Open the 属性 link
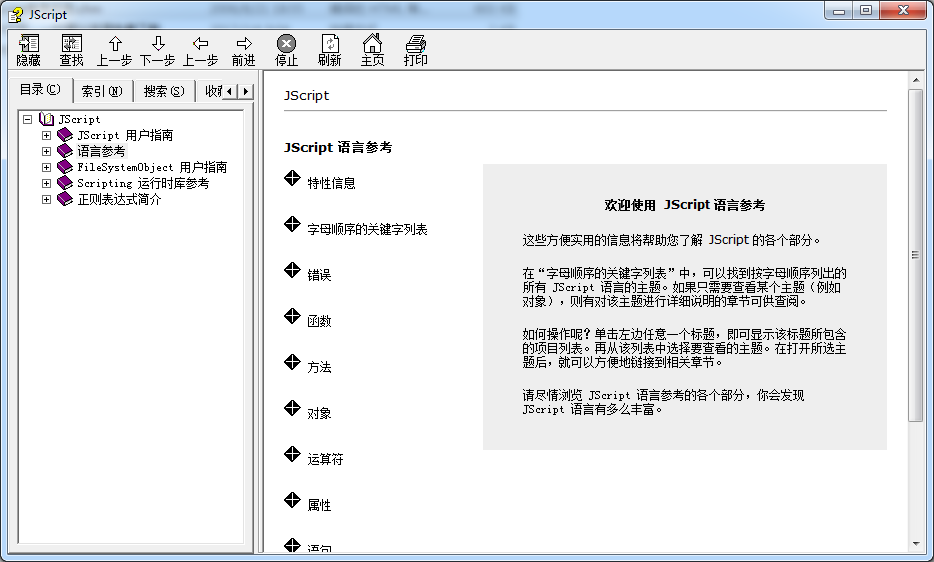The width and height of the screenshot is (934, 562). (319, 505)
